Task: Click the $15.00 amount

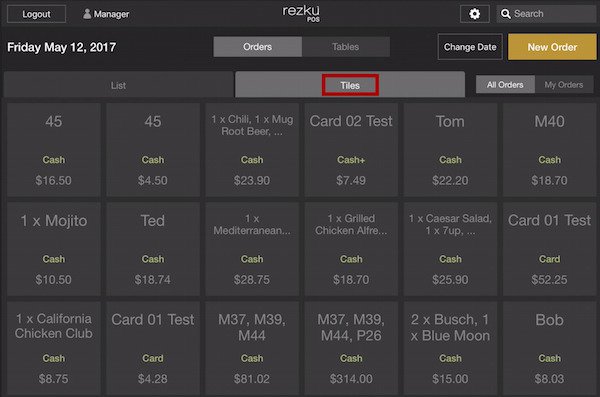Action: (x=450, y=379)
